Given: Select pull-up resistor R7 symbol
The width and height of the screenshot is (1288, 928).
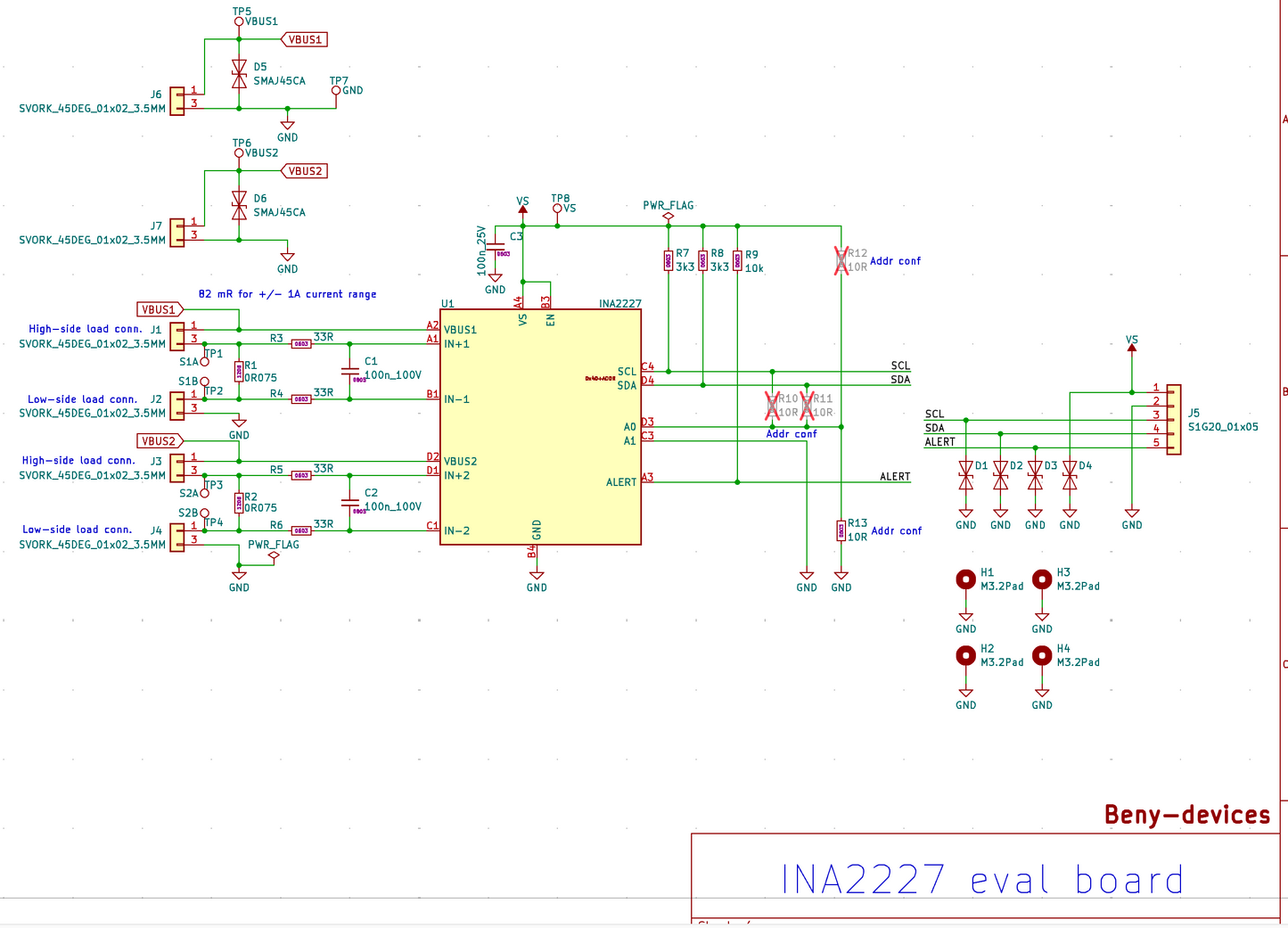Looking at the screenshot, I should point(669,260).
